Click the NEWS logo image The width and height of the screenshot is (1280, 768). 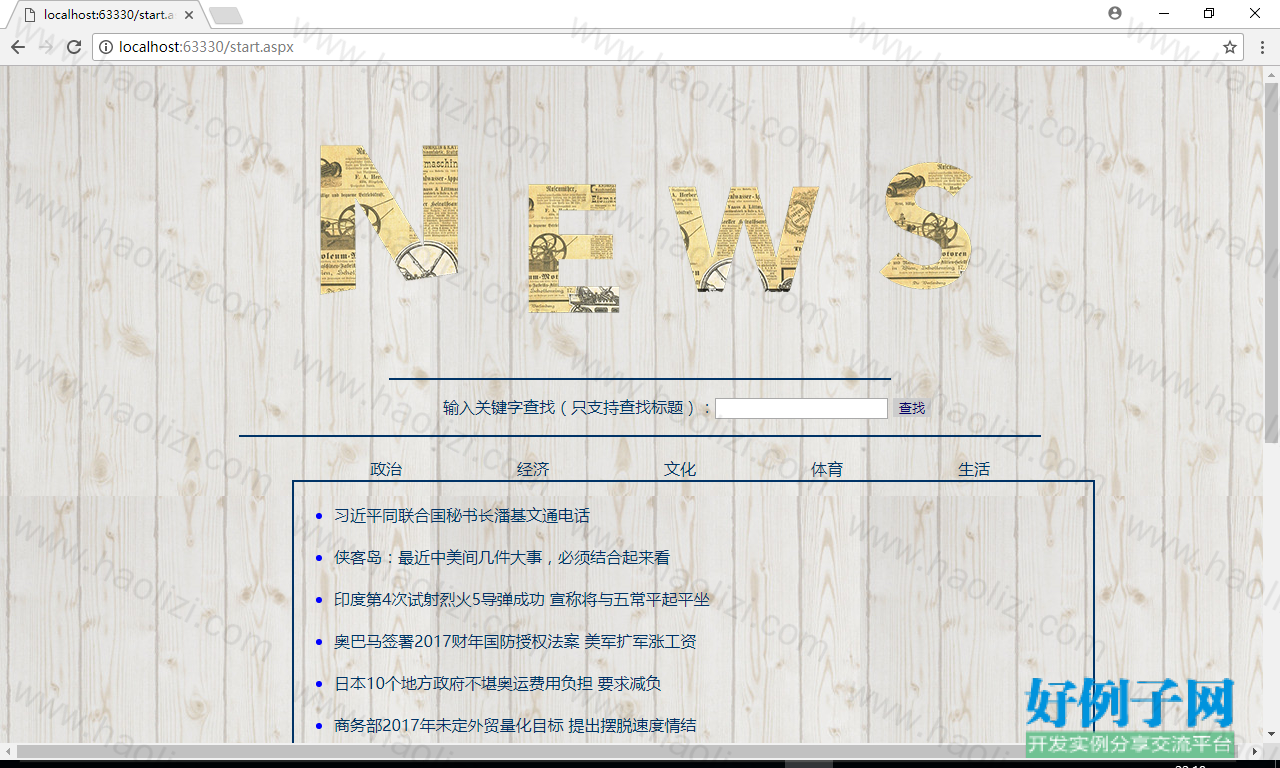click(646, 228)
